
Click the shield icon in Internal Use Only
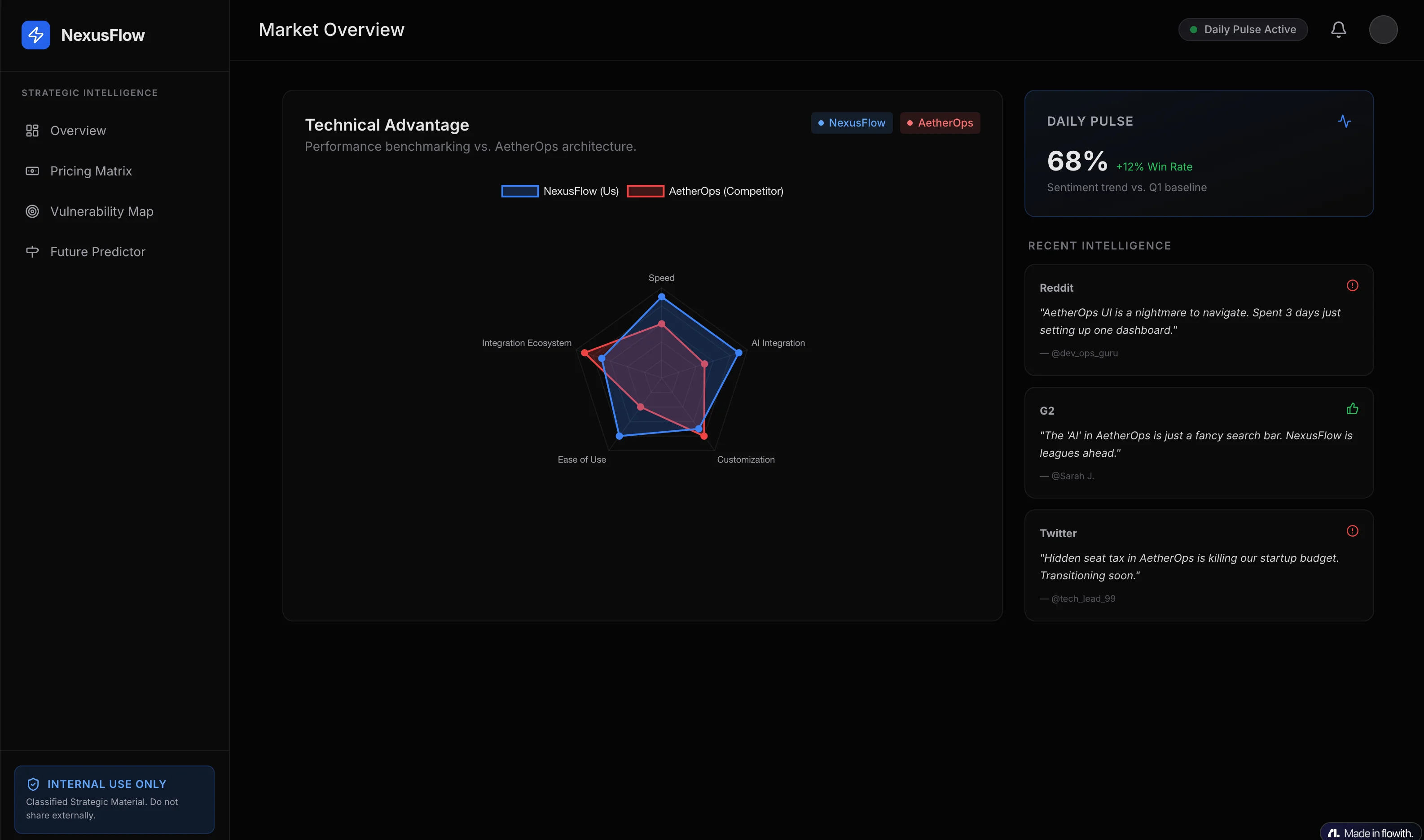33,784
